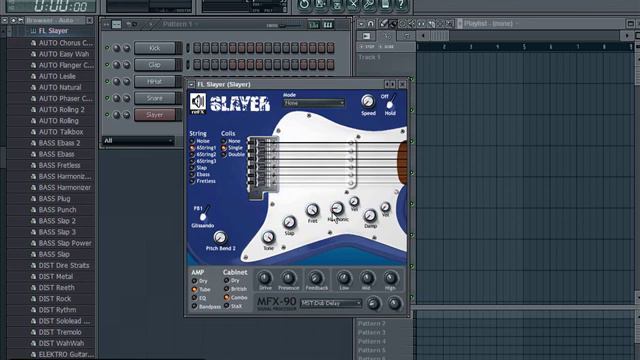Toggle the magnet snap icon in Playlist
This screenshot has height=360, width=640.
coord(371,24)
